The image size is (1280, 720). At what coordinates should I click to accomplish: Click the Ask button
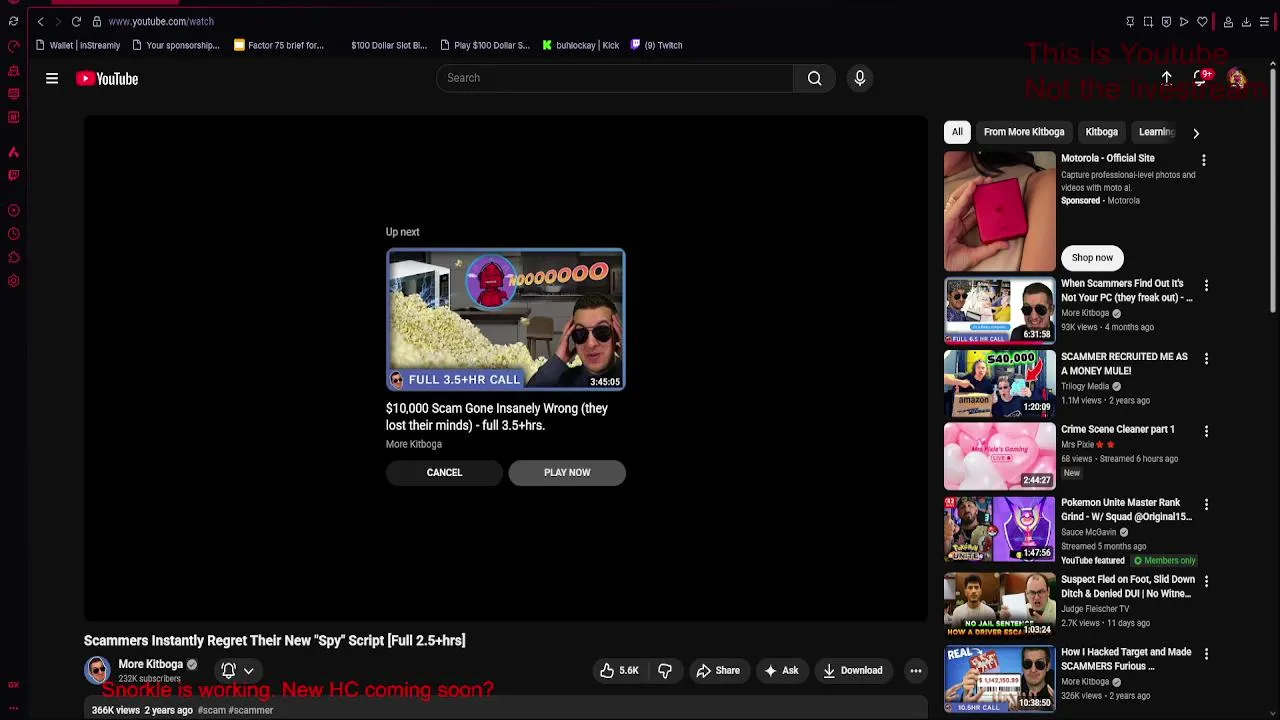[x=781, y=671]
